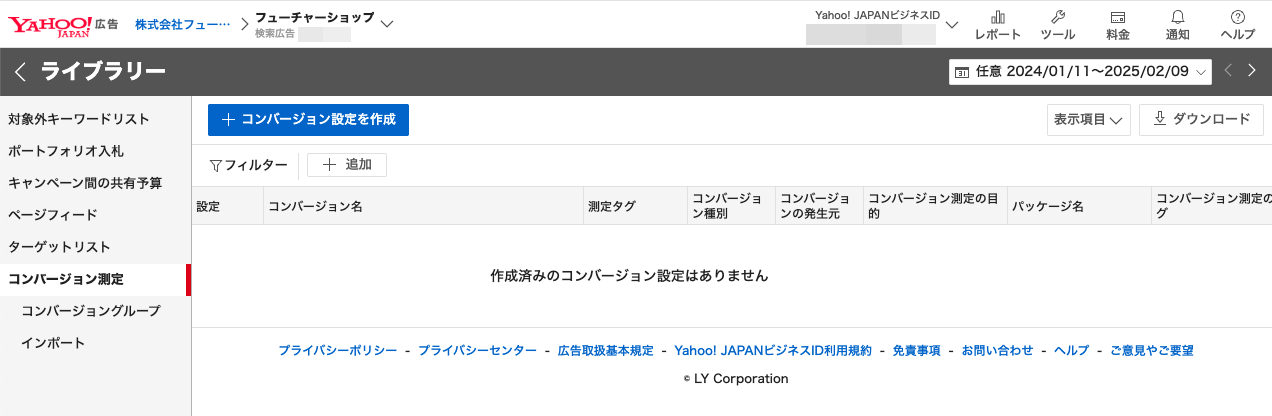The image size is (1272, 416).
Task: Click コンバージョン設定を作成 button
Action: [x=308, y=119]
